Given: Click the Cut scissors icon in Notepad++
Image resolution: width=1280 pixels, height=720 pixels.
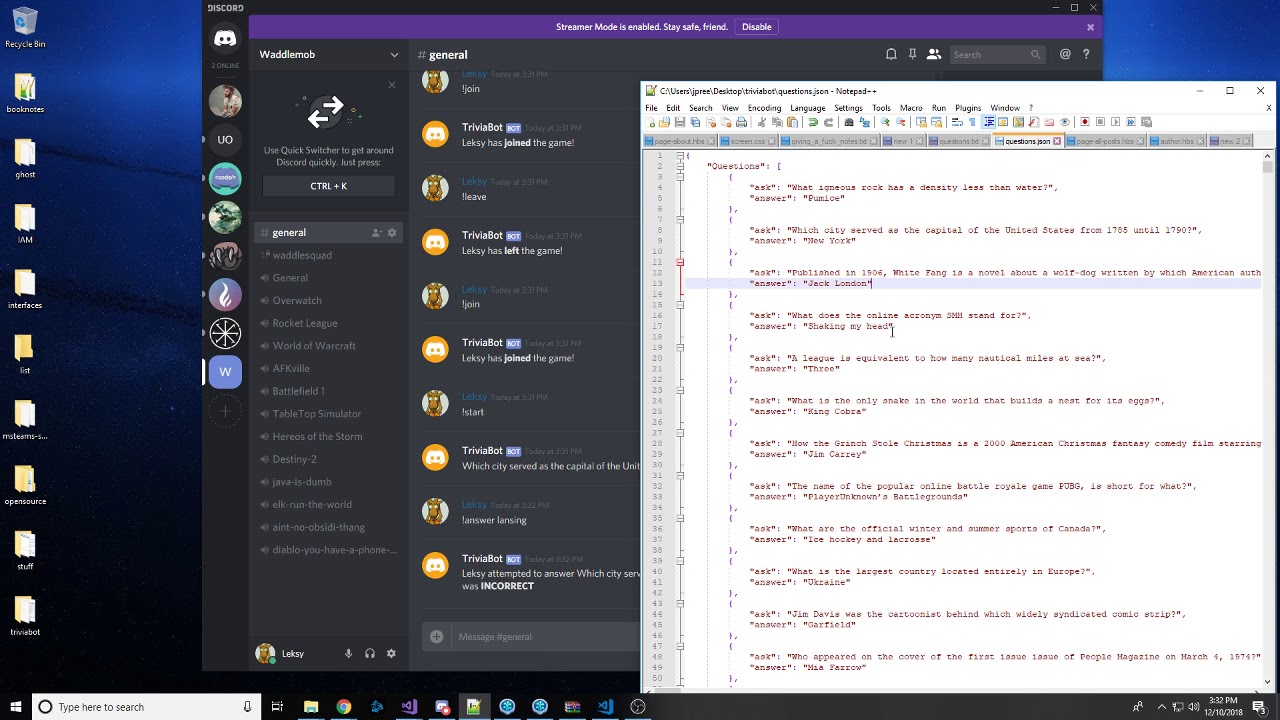Looking at the screenshot, I should point(761,122).
